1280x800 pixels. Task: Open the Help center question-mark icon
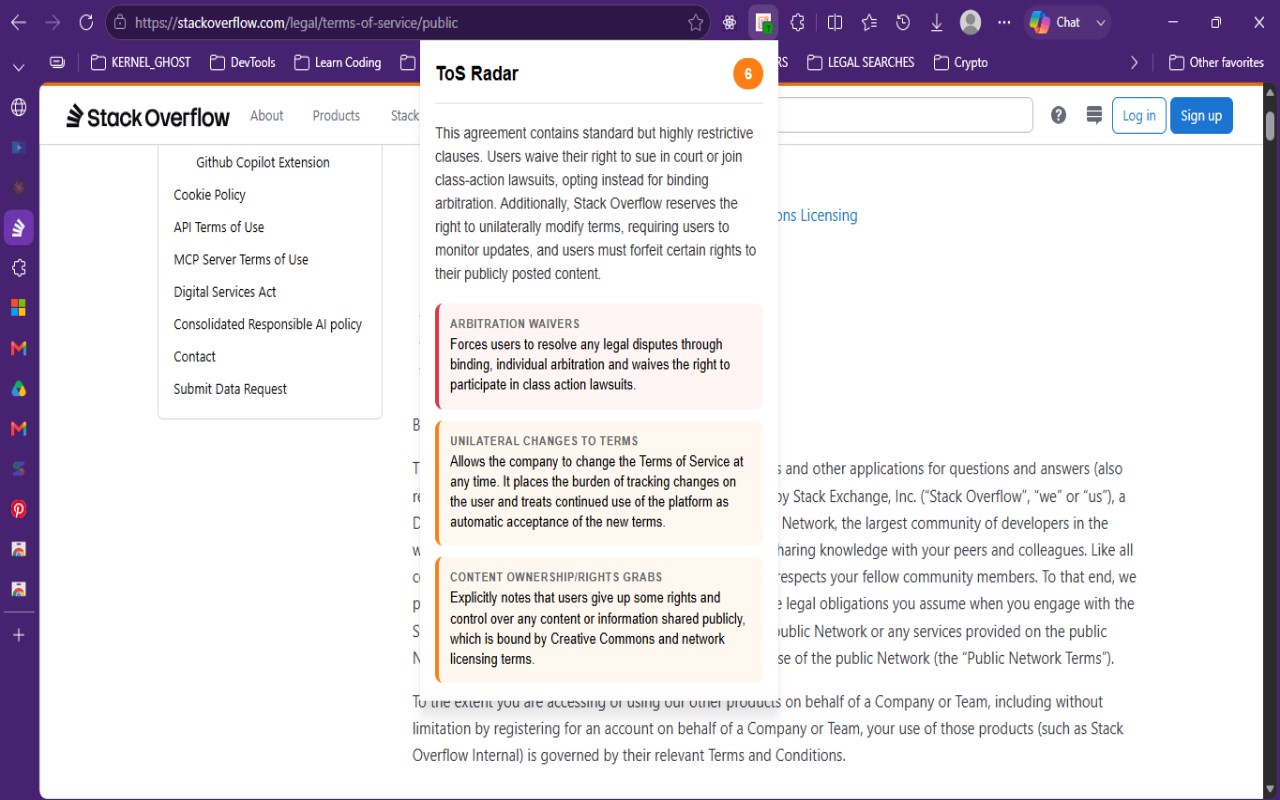tap(1059, 115)
